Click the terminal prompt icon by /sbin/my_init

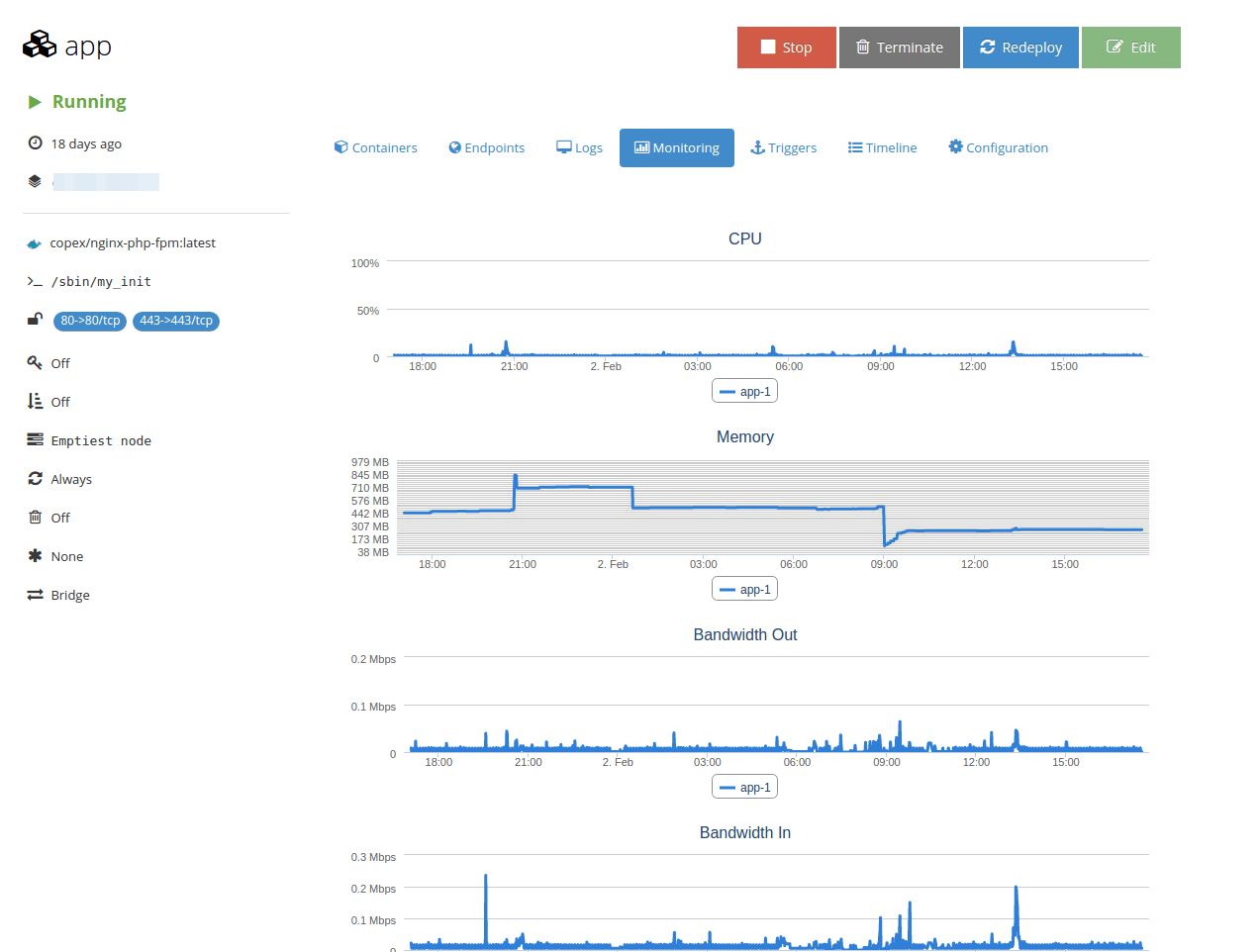click(35, 282)
